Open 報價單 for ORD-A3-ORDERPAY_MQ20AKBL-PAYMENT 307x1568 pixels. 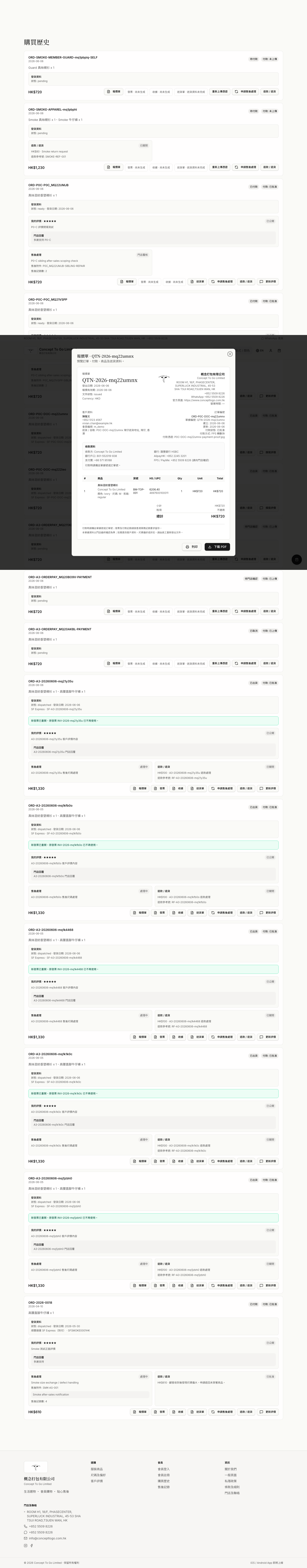[114, 664]
